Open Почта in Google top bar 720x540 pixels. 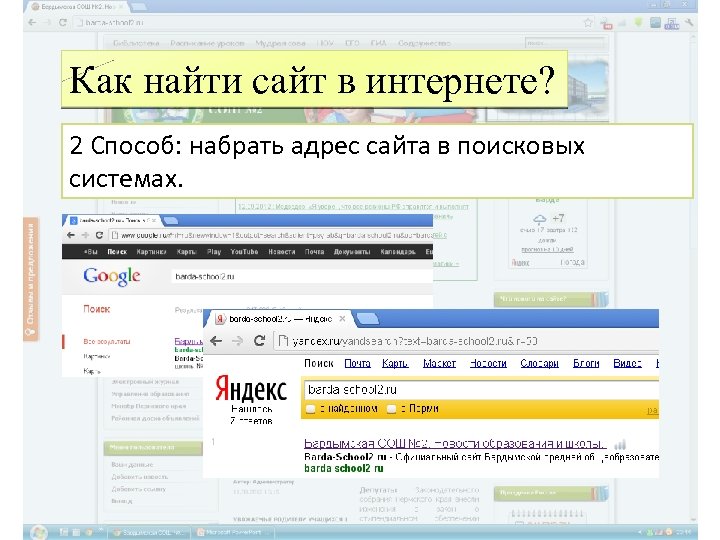(315, 252)
